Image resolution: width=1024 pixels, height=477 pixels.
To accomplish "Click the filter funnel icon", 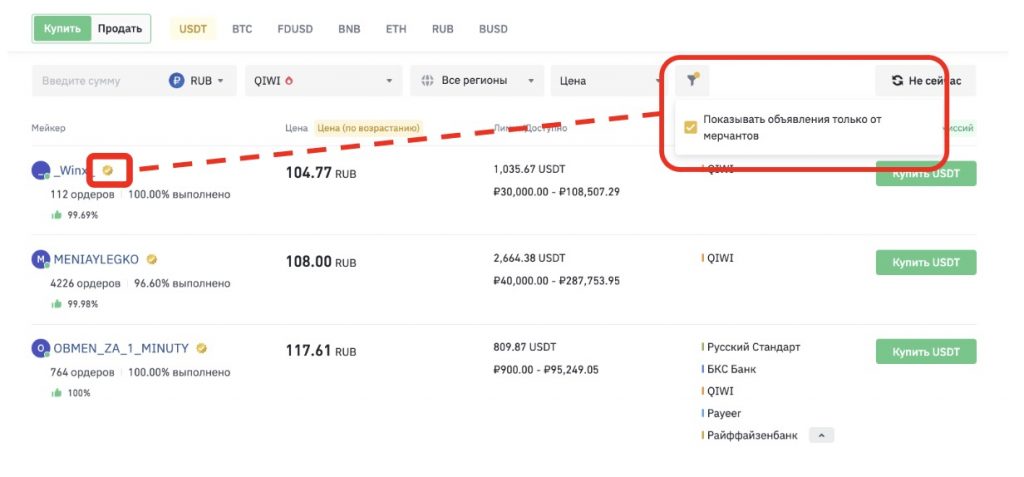I will tap(693, 80).
